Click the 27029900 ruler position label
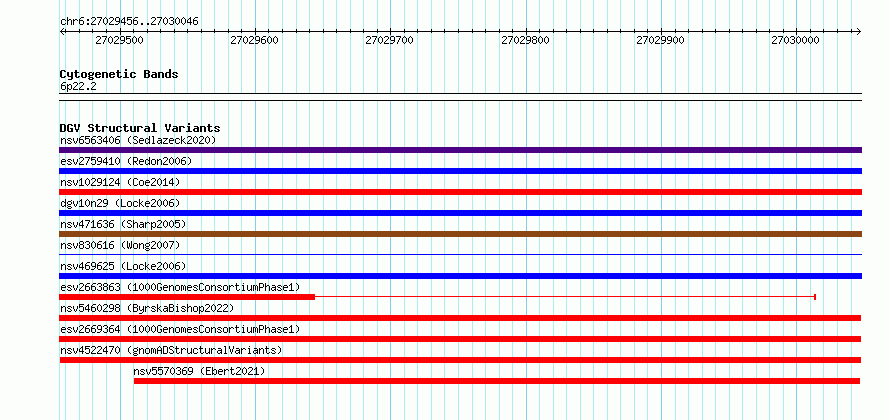The image size is (890, 420). pyautogui.click(x=660, y=40)
